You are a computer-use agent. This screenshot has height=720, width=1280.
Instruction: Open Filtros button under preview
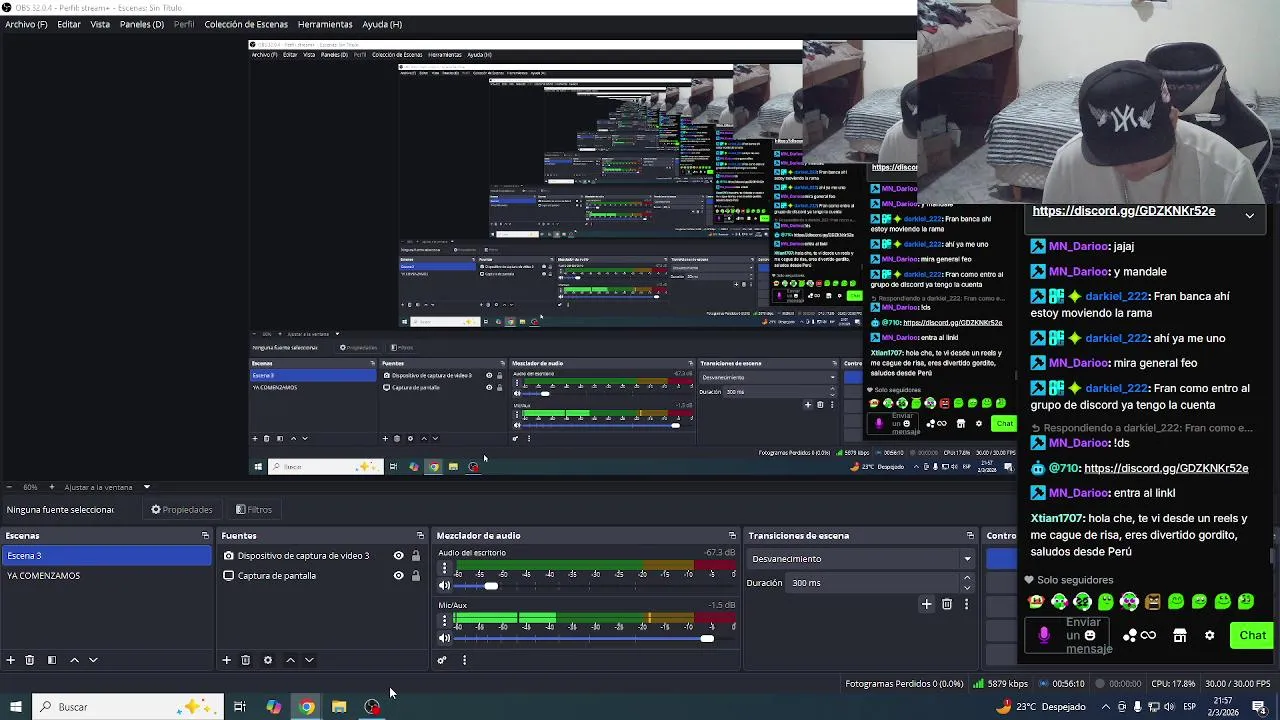coord(254,510)
